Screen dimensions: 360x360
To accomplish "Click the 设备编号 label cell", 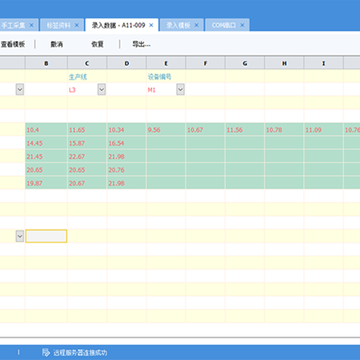I will pyautogui.click(x=166, y=76).
